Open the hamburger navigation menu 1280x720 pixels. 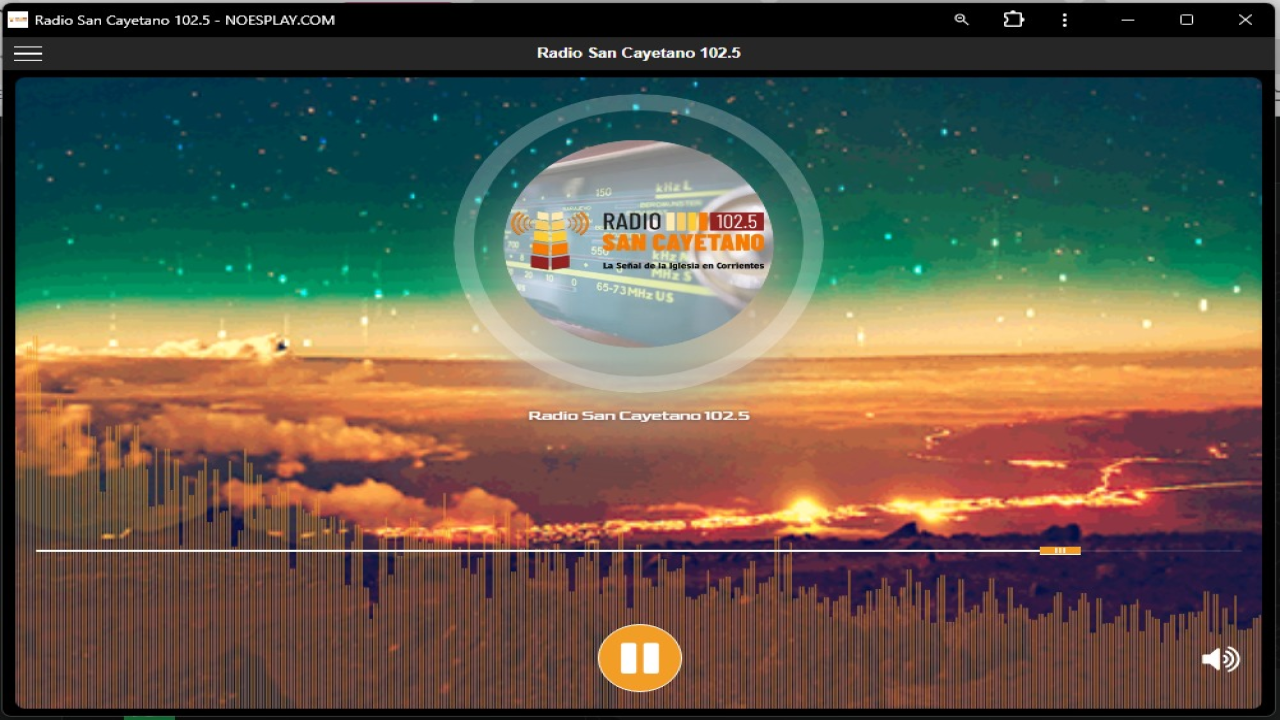click(28, 54)
